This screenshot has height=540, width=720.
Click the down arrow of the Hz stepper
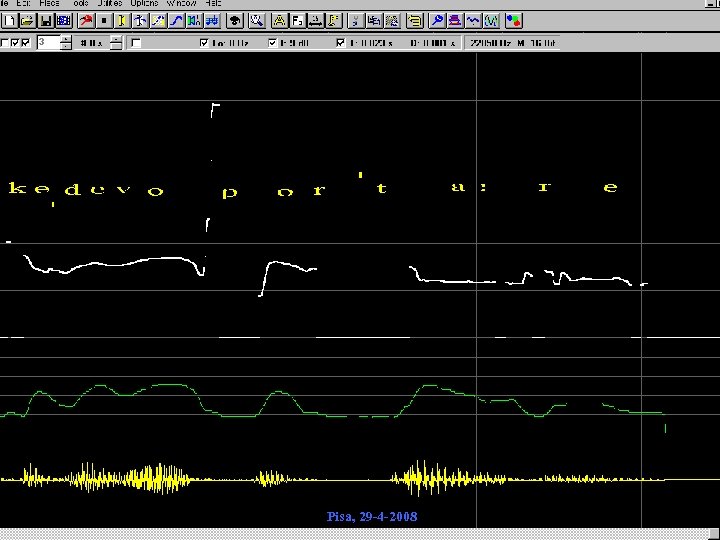pos(117,46)
